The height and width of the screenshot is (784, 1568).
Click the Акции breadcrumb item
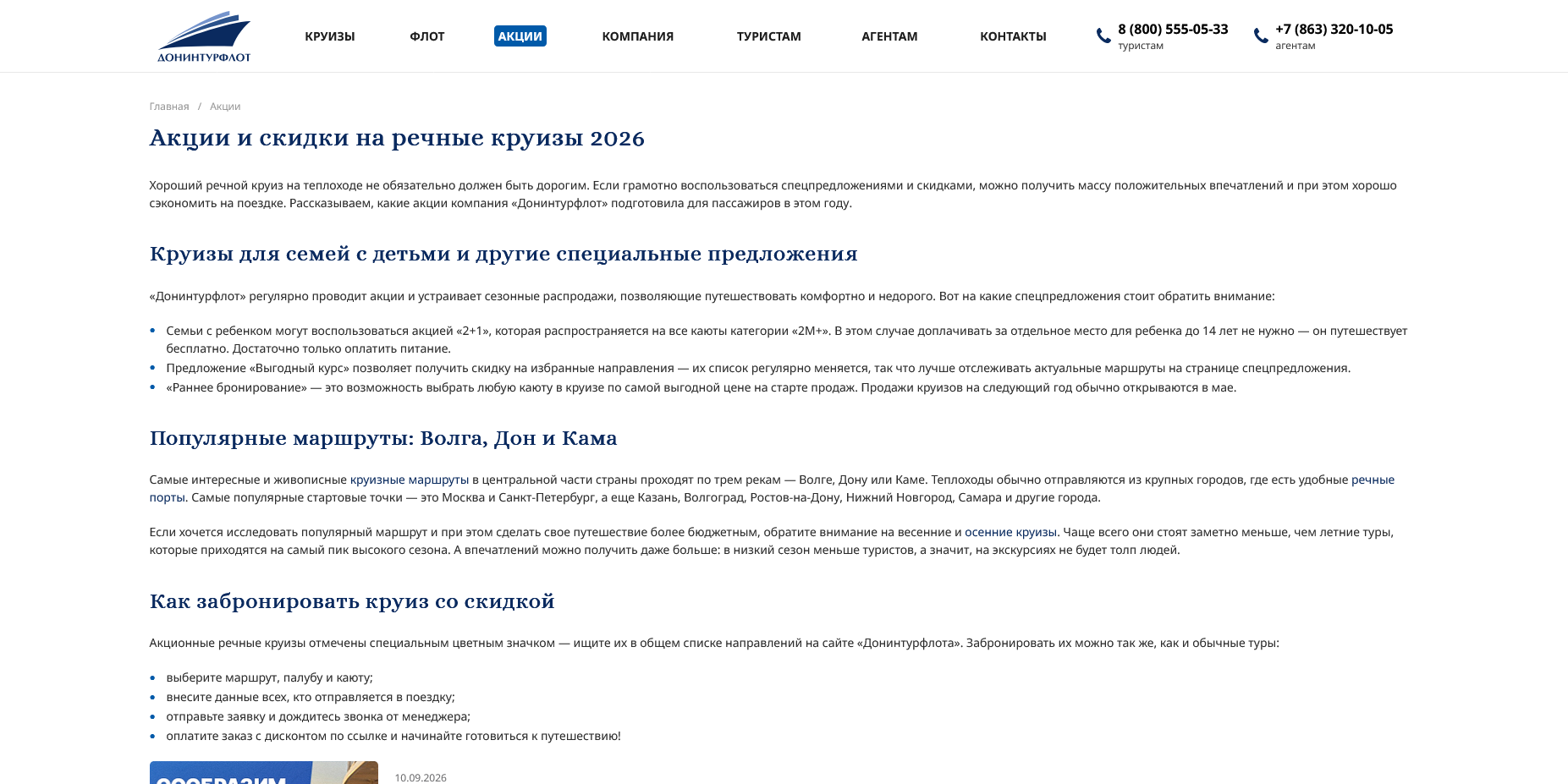point(225,107)
